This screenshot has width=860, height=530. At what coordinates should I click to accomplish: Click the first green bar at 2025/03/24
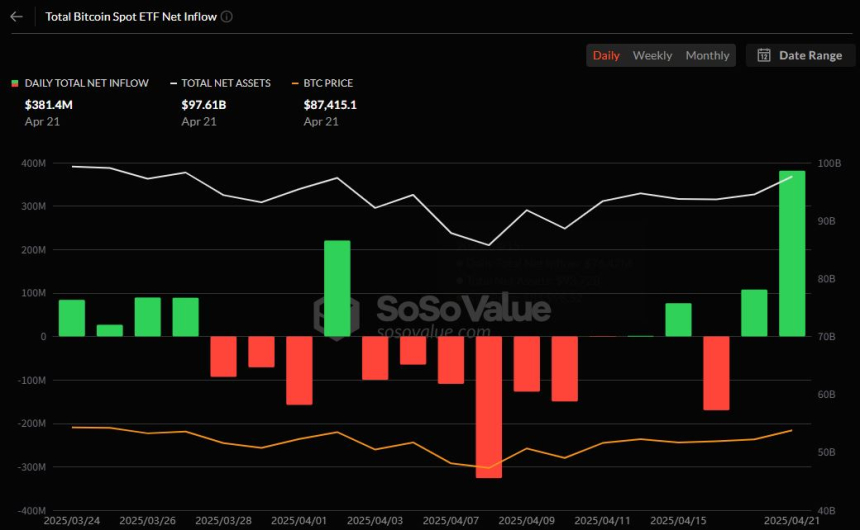(72, 318)
